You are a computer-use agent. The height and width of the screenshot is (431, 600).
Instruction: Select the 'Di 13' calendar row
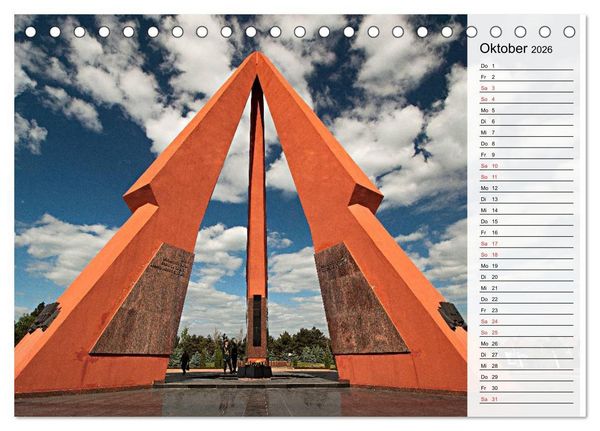527,199
